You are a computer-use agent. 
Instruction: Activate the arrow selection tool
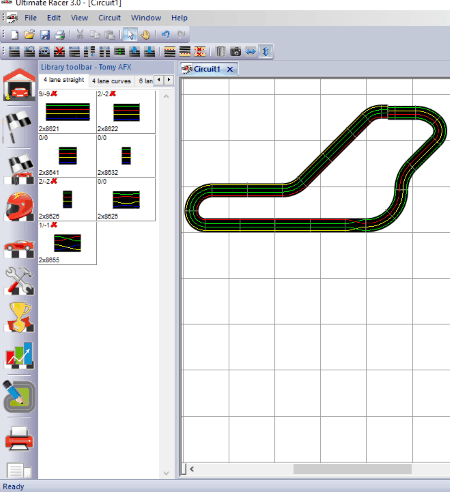tap(130, 34)
